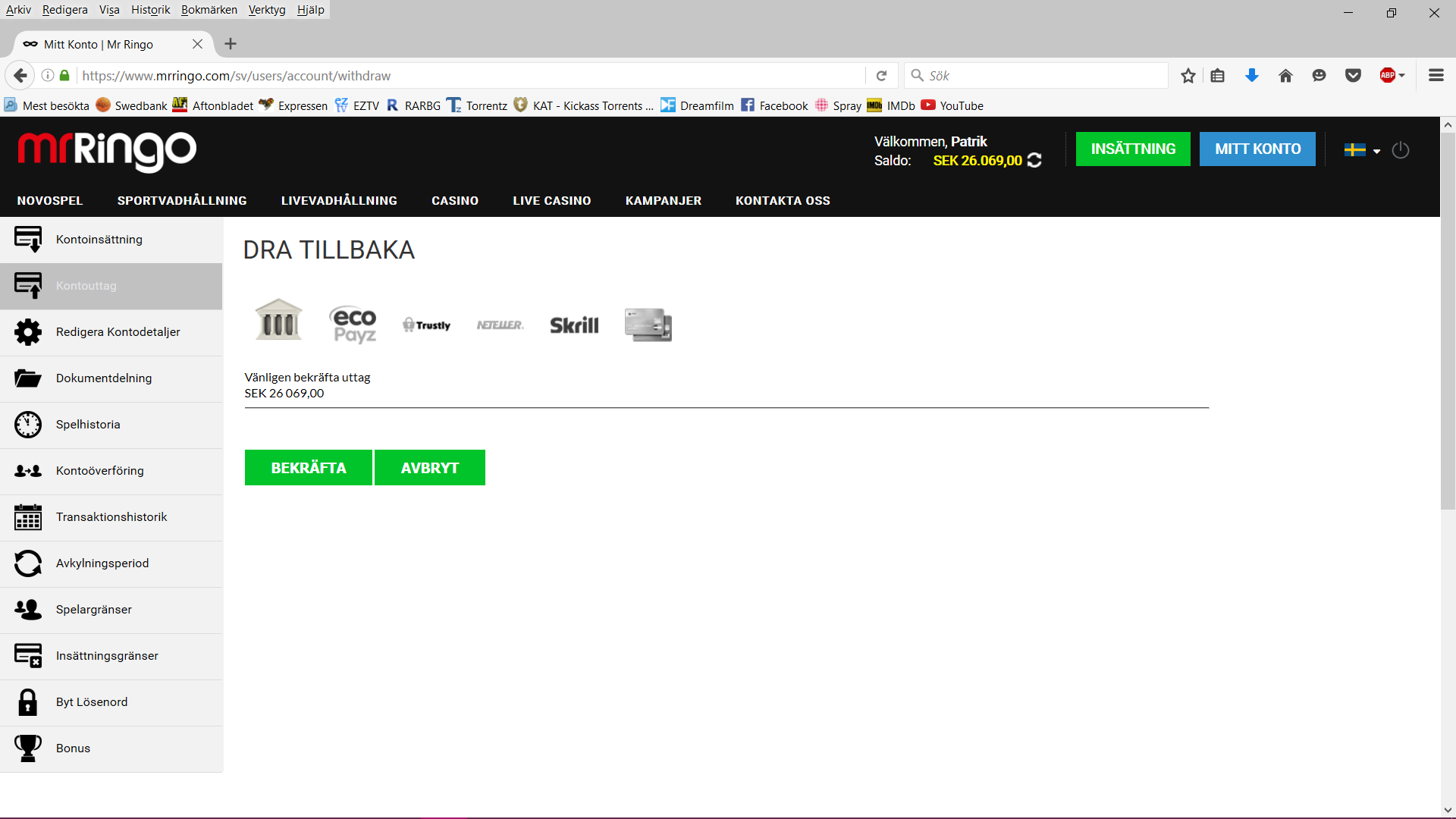This screenshot has height=819, width=1456.
Task: Click the URL address bar
Action: pyautogui.click(x=470, y=76)
